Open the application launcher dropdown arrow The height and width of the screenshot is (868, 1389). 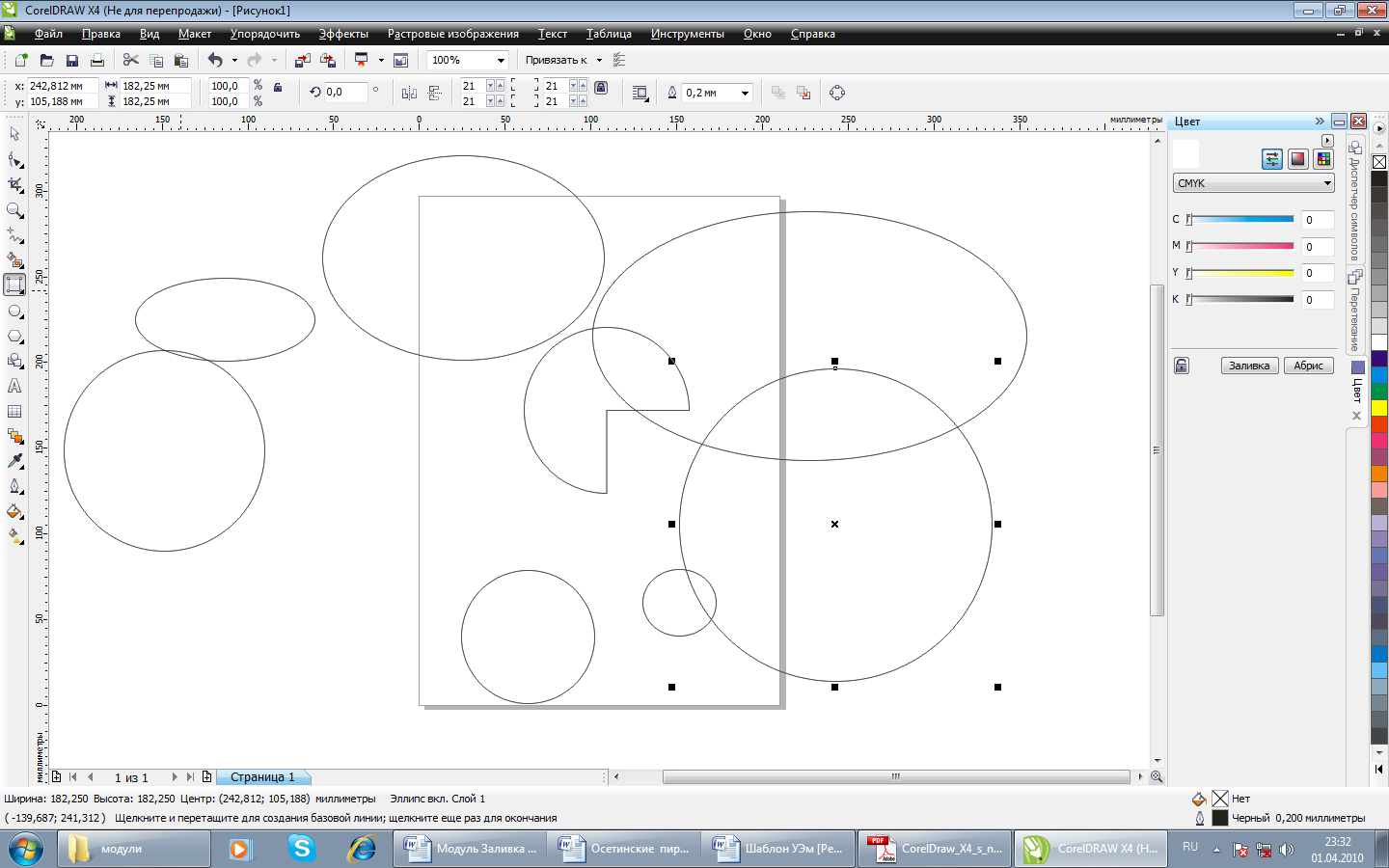click(381, 60)
